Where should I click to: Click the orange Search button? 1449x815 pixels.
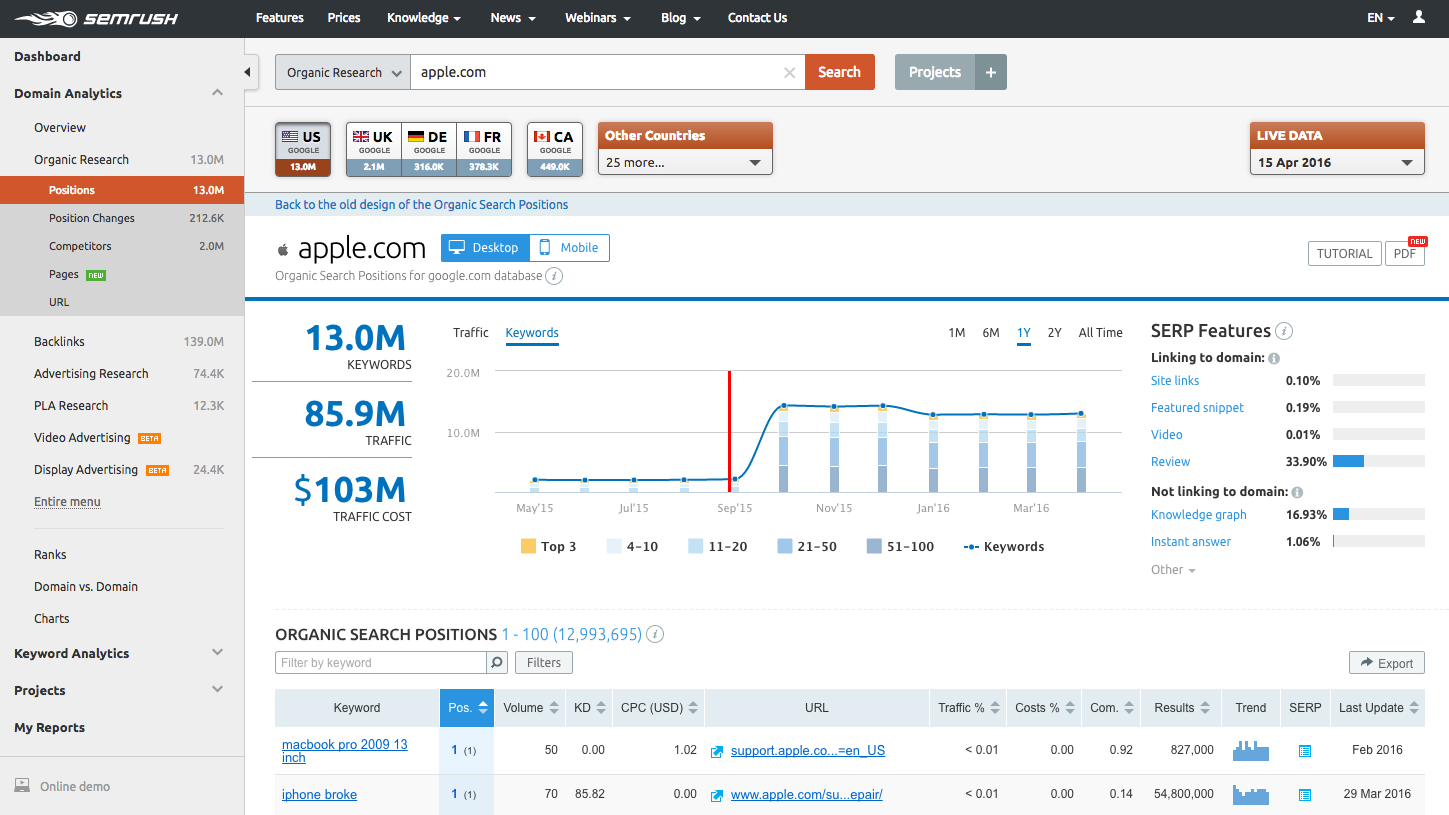coord(839,72)
